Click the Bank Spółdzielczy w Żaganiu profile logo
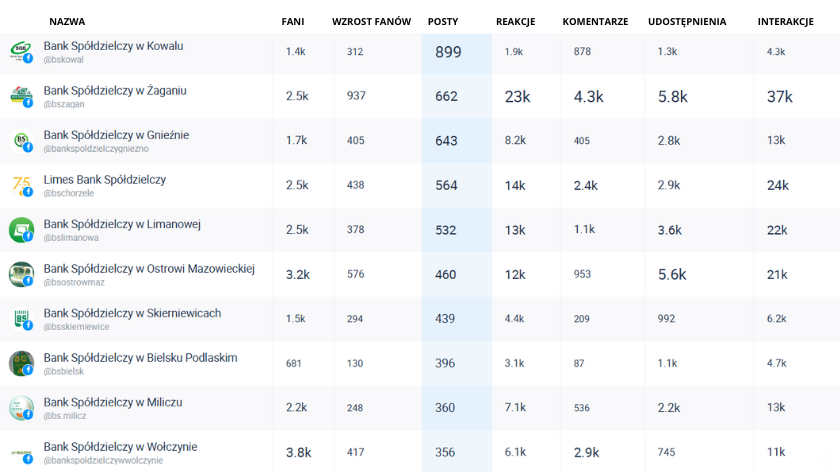 (21, 96)
